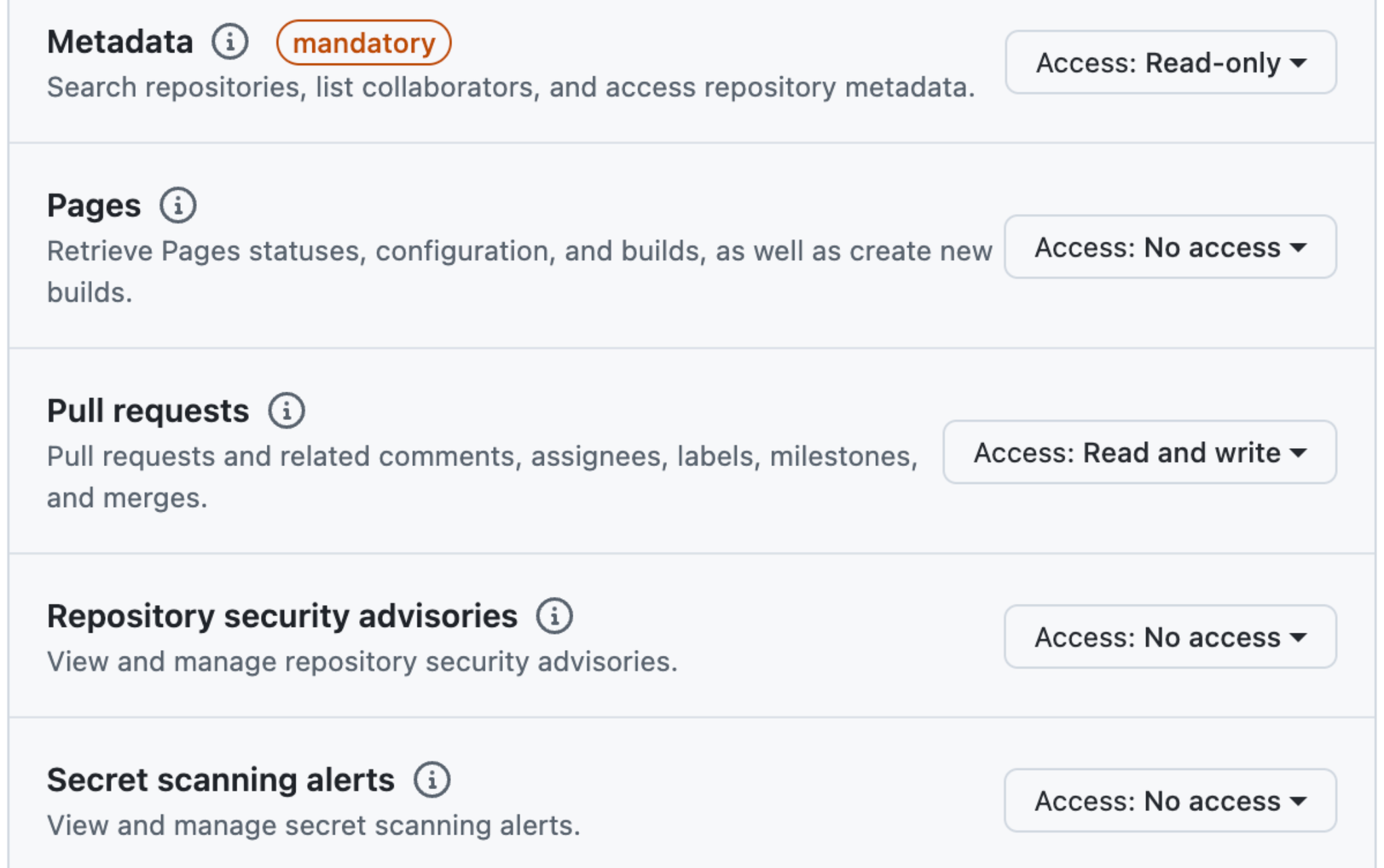Click the Repository security advisories title
Screen dimensions: 1384x868
coord(282,616)
